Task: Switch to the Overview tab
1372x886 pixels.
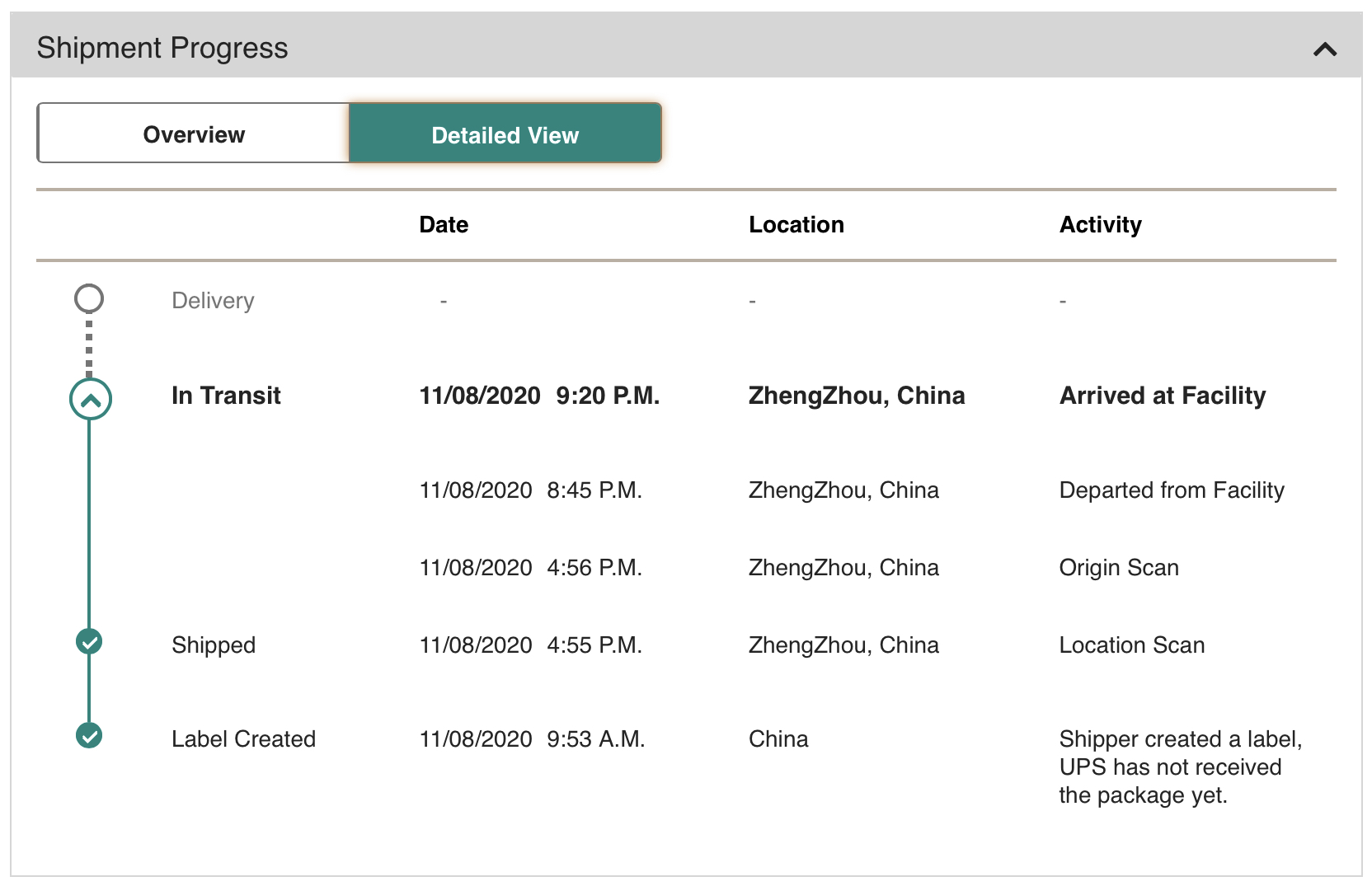Action: coord(194,134)
